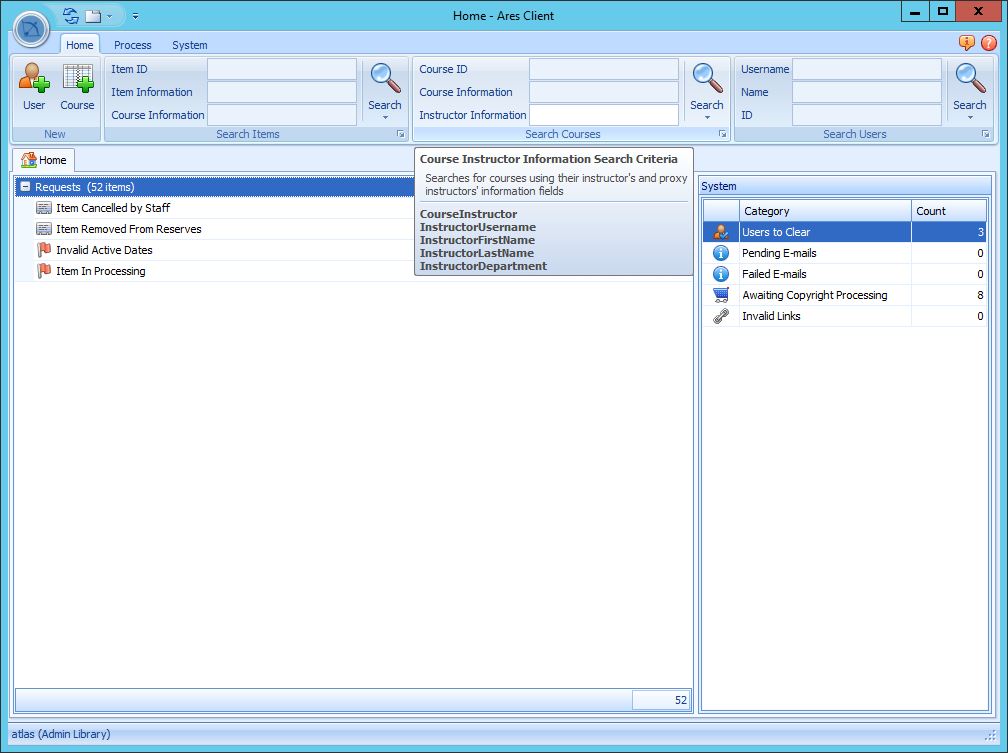Viewport: 1008px width, 753px height.
Task: Click the orange info speech bubble icon
Action: (x=967, y=43)
